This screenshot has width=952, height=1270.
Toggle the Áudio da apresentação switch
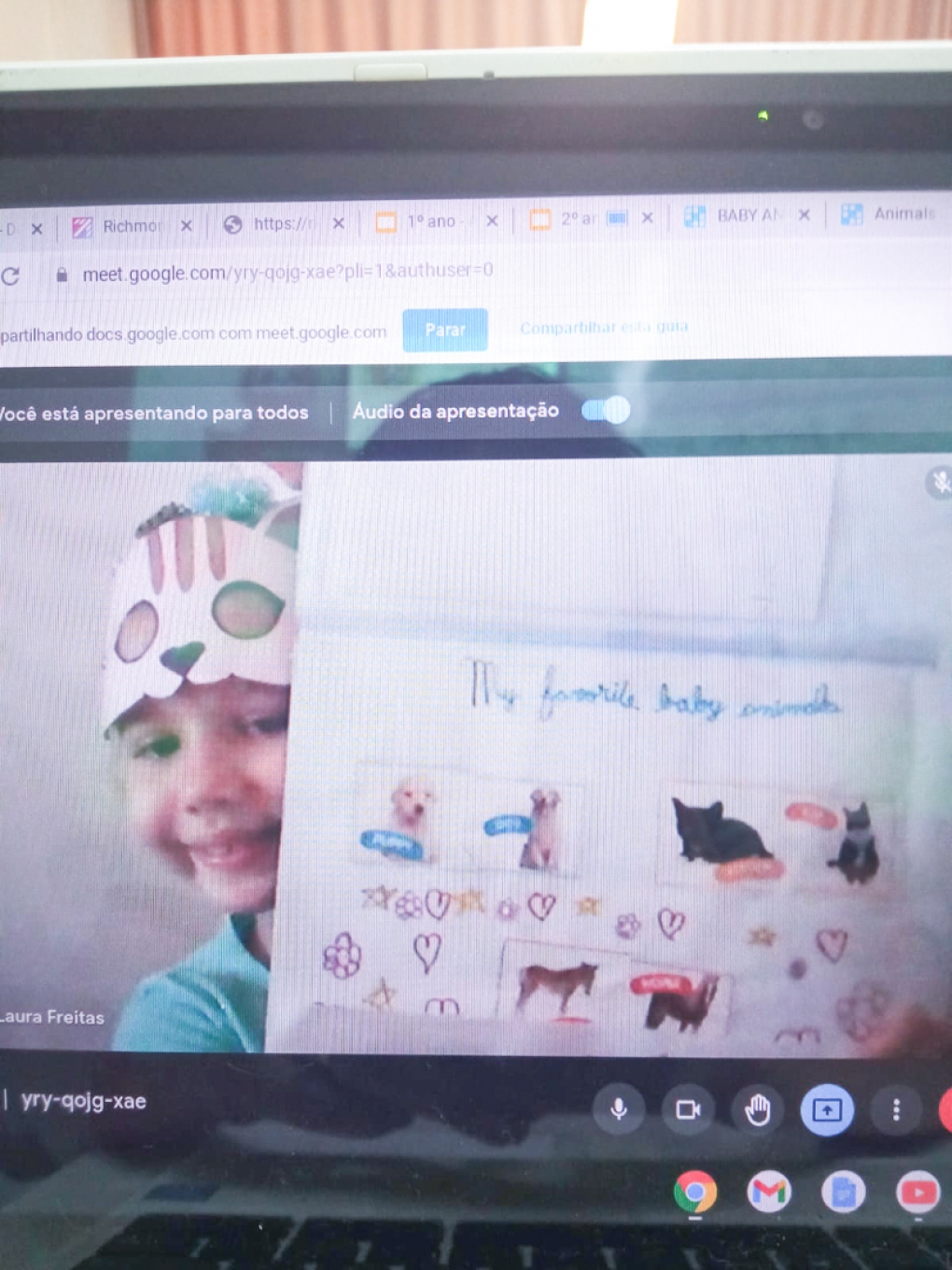pyautogui.click(x=606, y=410)
